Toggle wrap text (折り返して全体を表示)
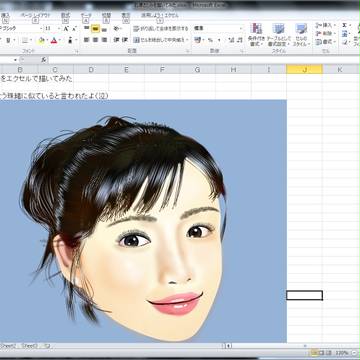The height and width of the screenshot is (360, 360). click(x=161, y=29)
